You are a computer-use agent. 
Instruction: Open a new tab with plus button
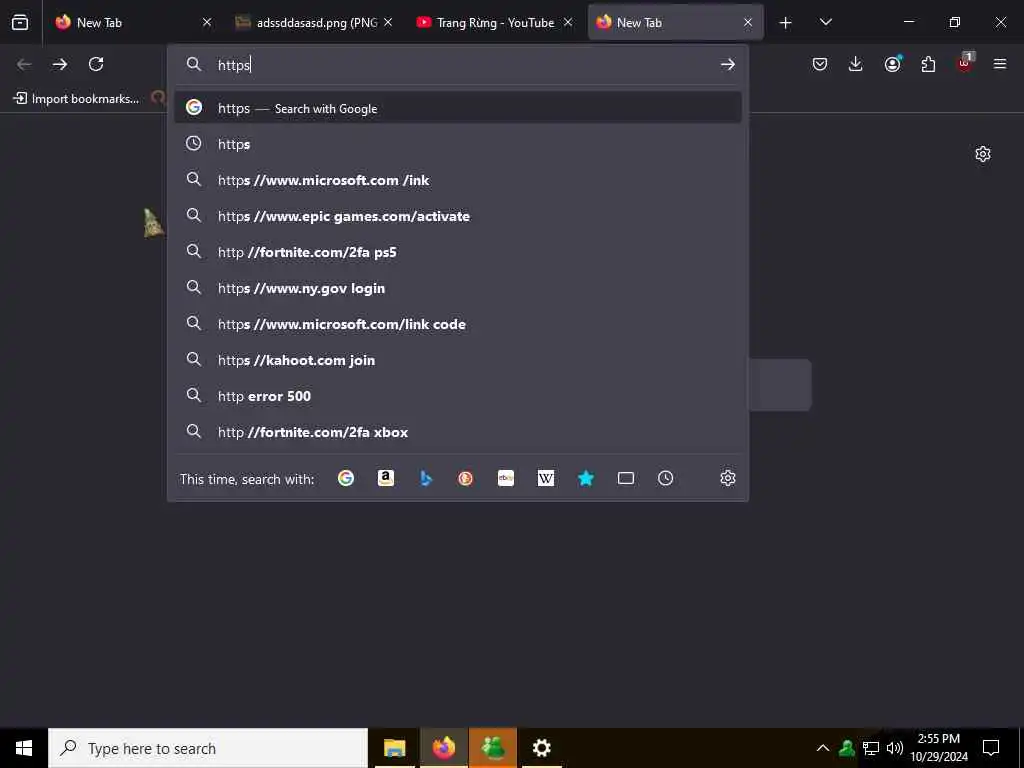pos(786,23)
